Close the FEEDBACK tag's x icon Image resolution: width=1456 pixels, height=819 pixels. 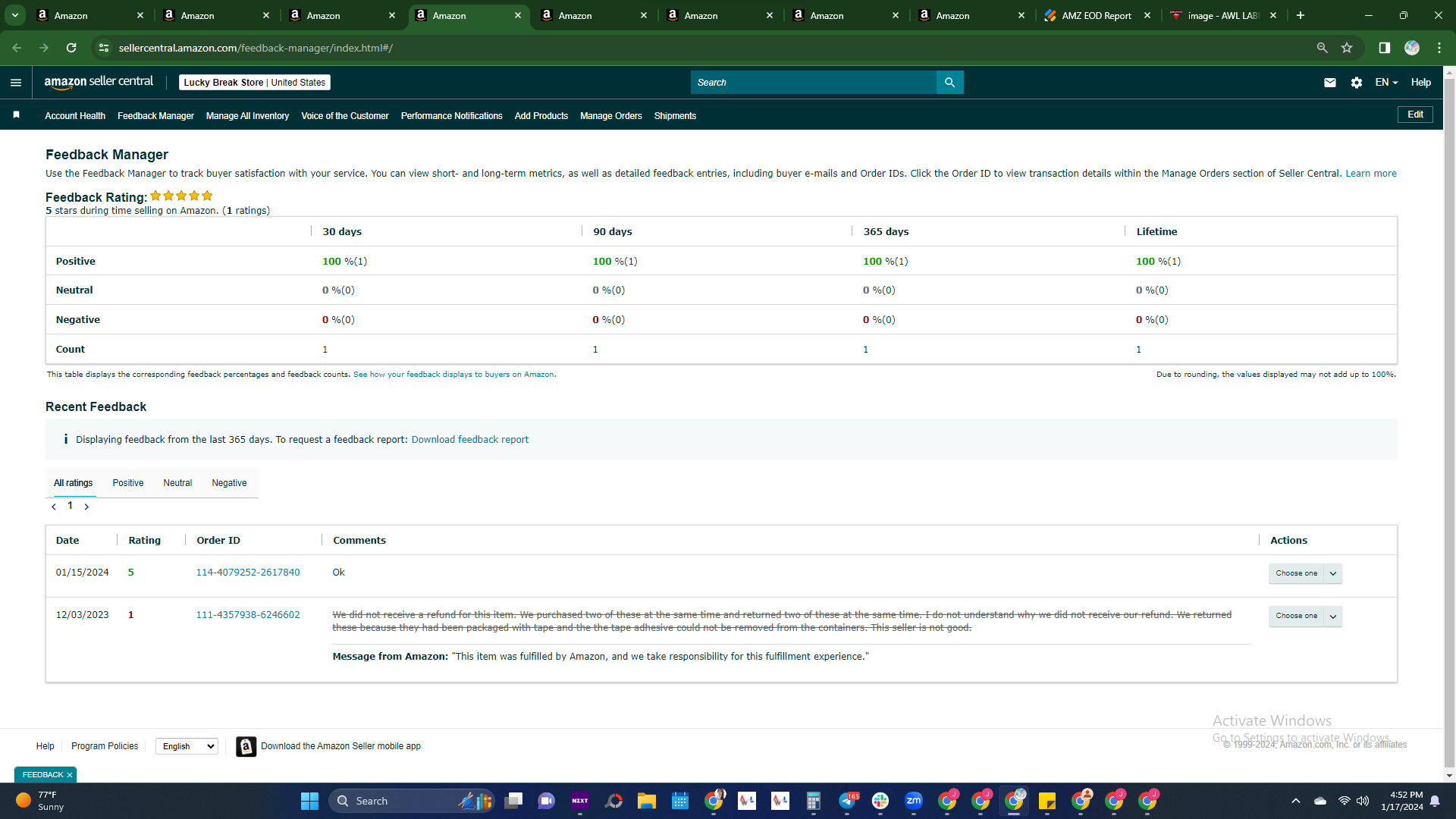coord(70,775)
